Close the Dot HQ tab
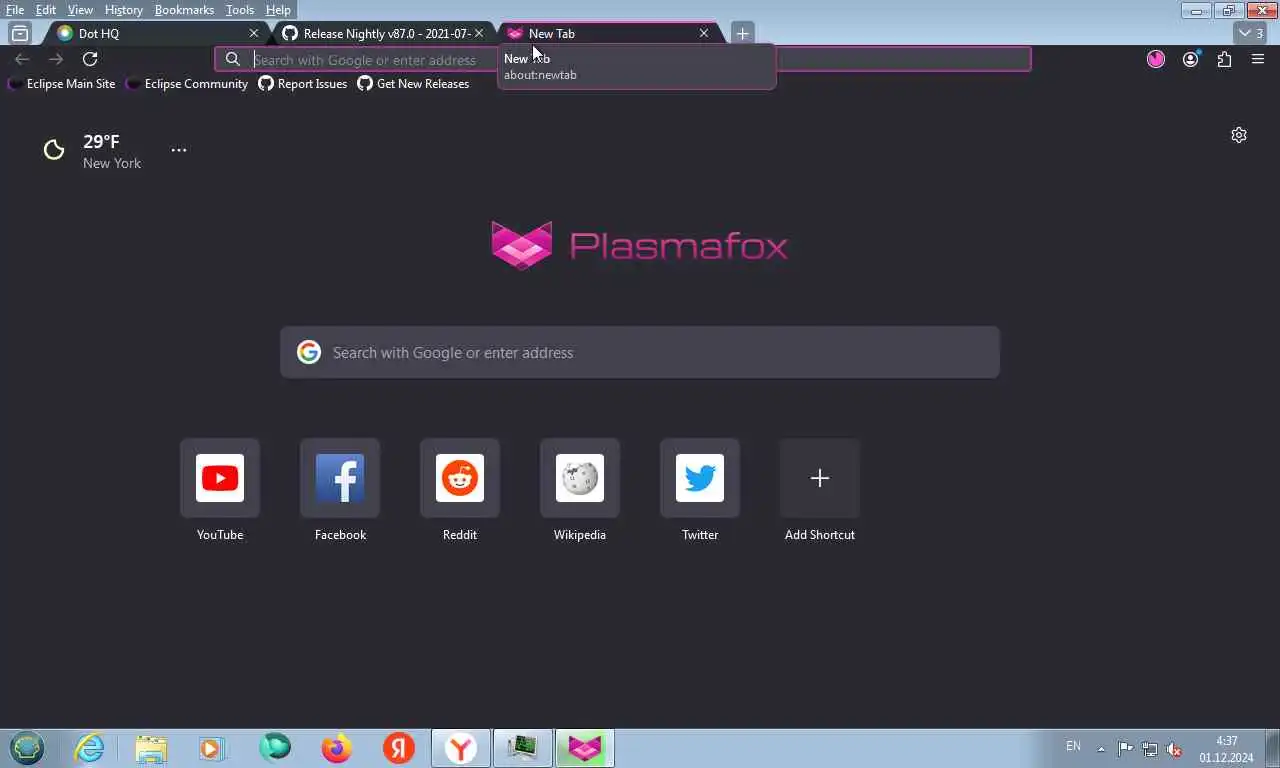 coord(253,33)
